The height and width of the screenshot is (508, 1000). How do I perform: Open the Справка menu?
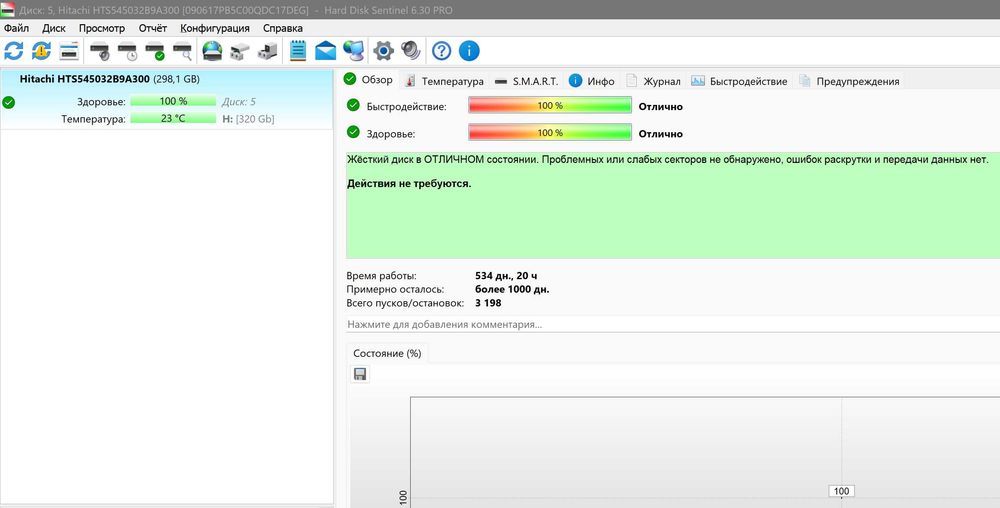click(x=283, y=28)
